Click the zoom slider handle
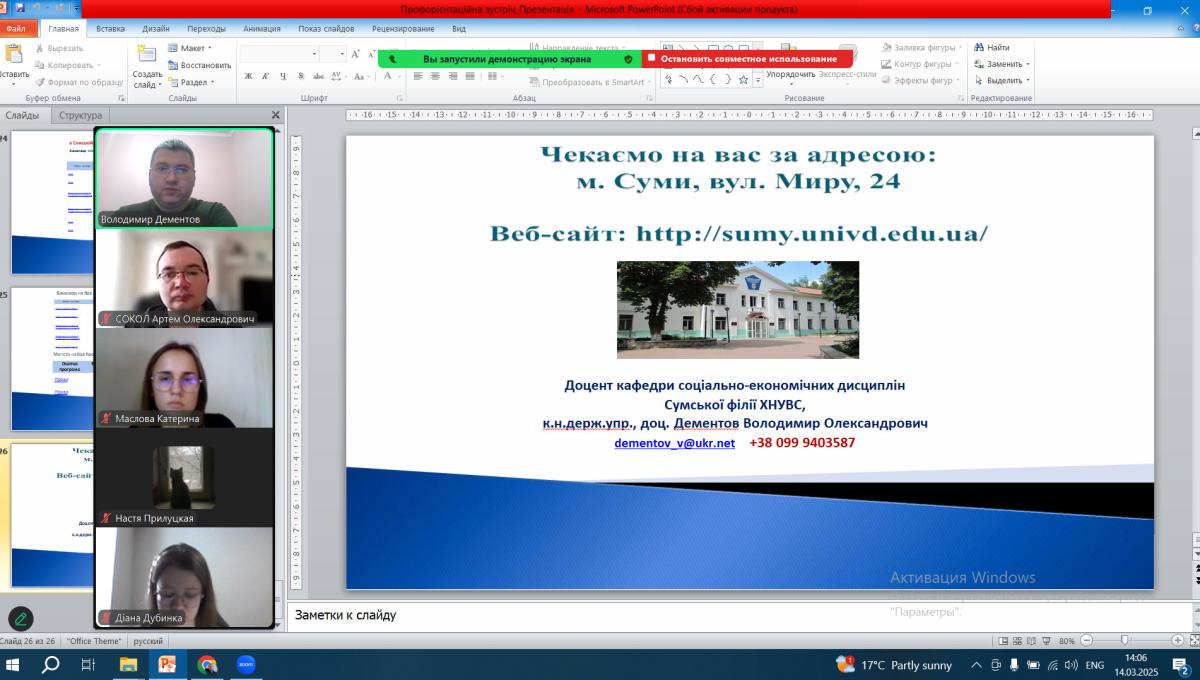Screen dimensions: 1200x680 [x=1124, y=641]
